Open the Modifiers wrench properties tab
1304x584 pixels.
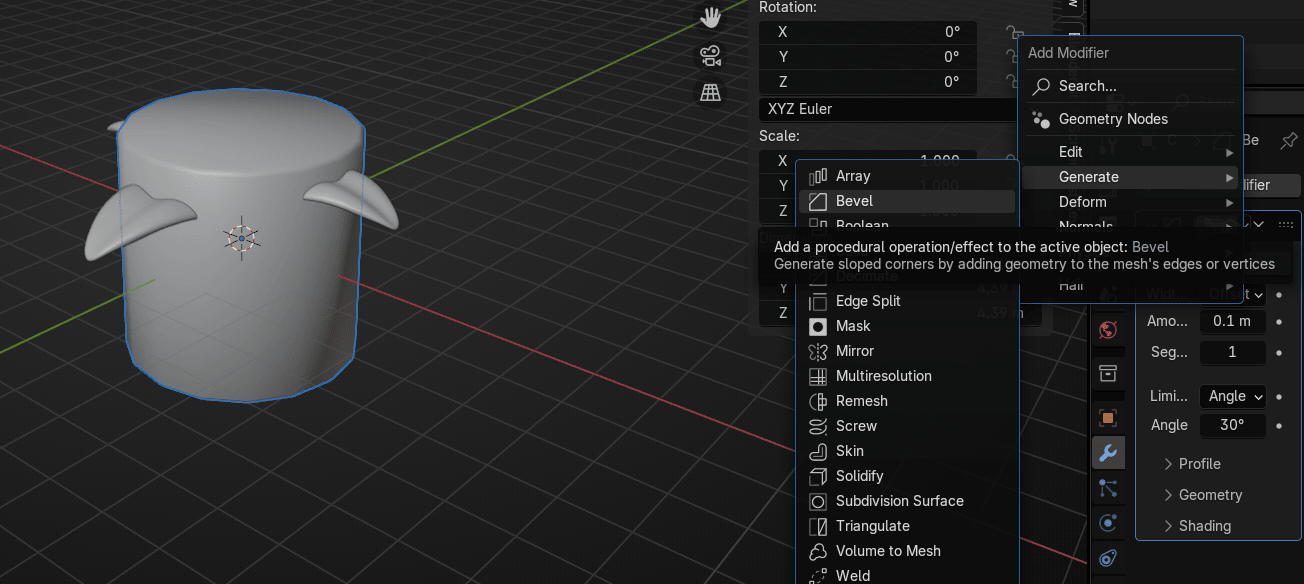(1108, 453)
